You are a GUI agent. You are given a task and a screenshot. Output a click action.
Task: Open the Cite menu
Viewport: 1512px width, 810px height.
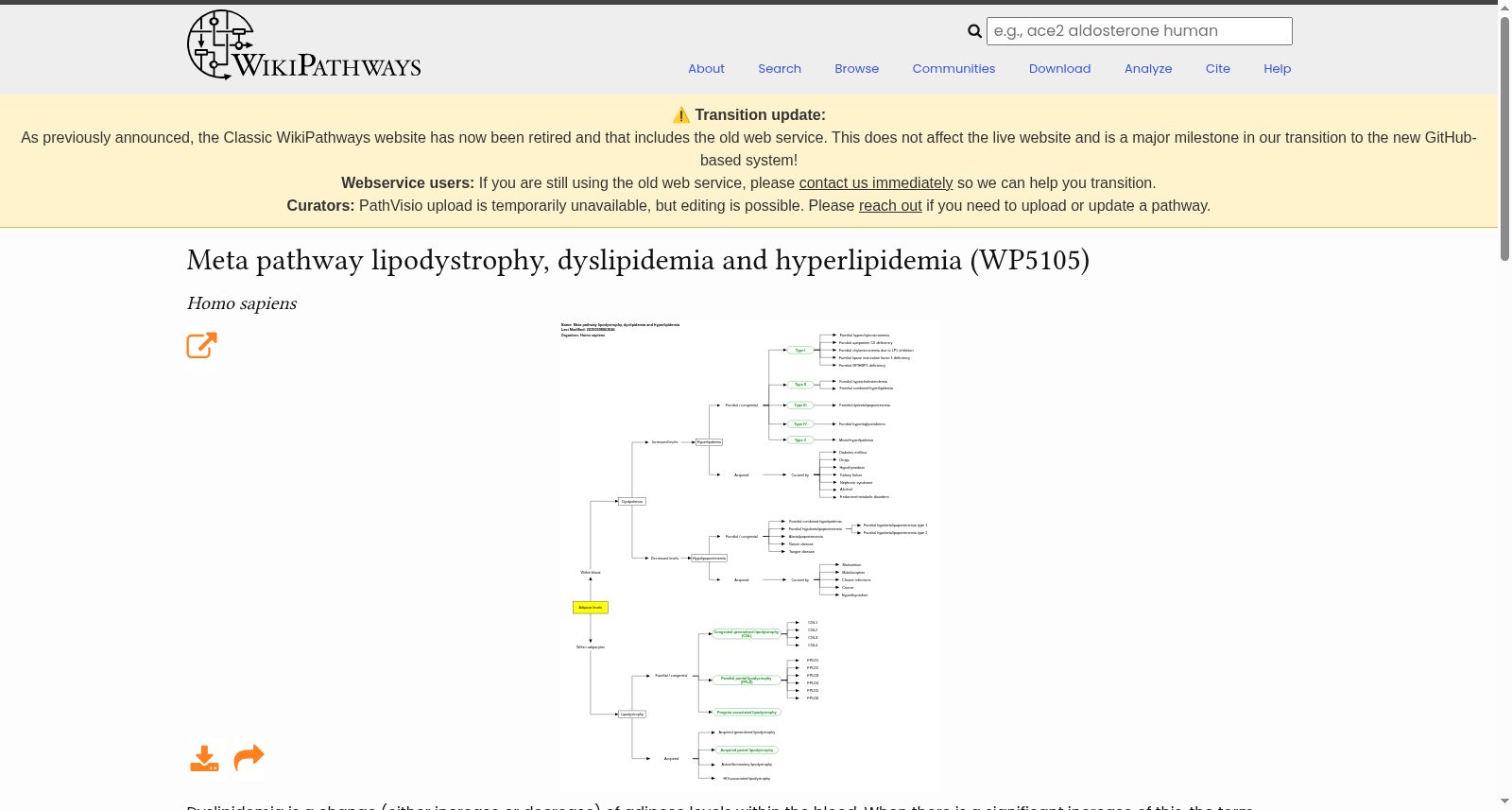click(x=1218, y=69)
